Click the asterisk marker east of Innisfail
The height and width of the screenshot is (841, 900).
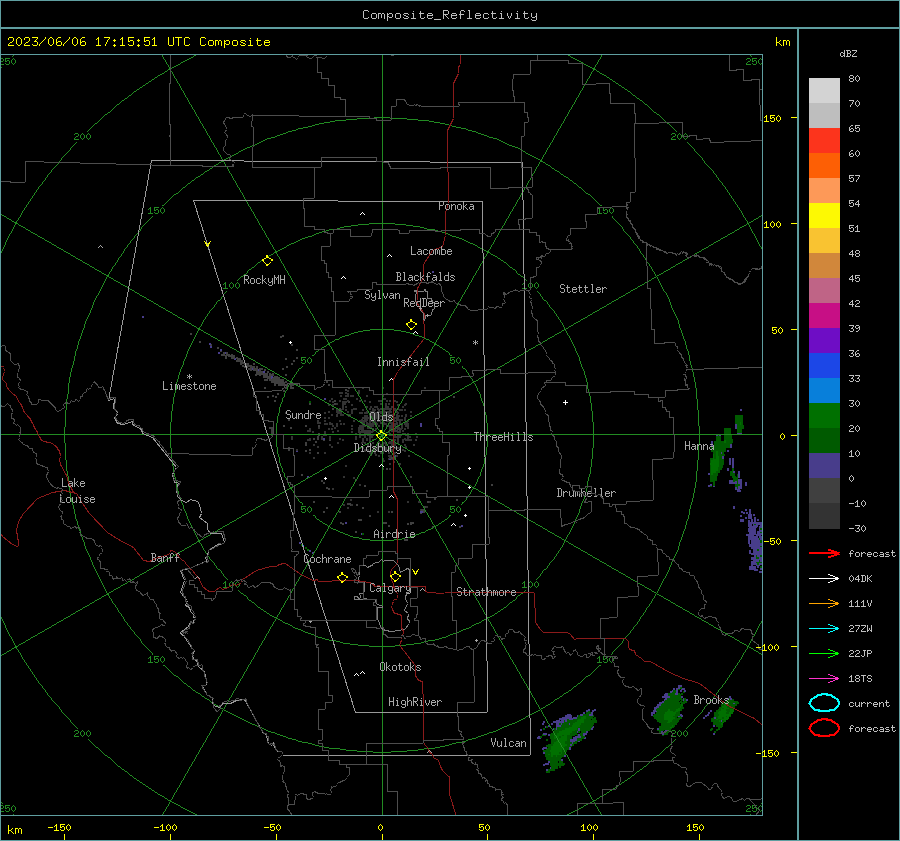point(475,343)
